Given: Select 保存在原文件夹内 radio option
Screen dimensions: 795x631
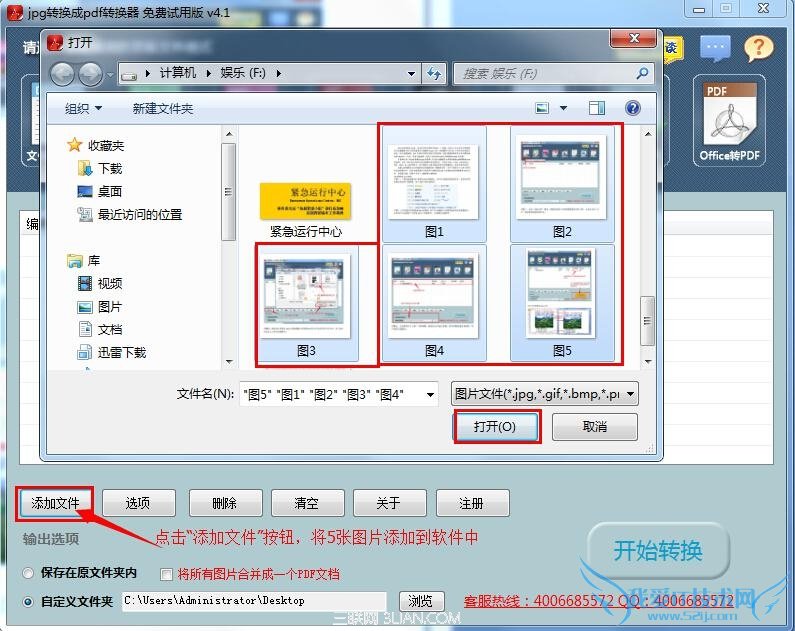Looking at the screenshot, I should (x=28, y=574).
